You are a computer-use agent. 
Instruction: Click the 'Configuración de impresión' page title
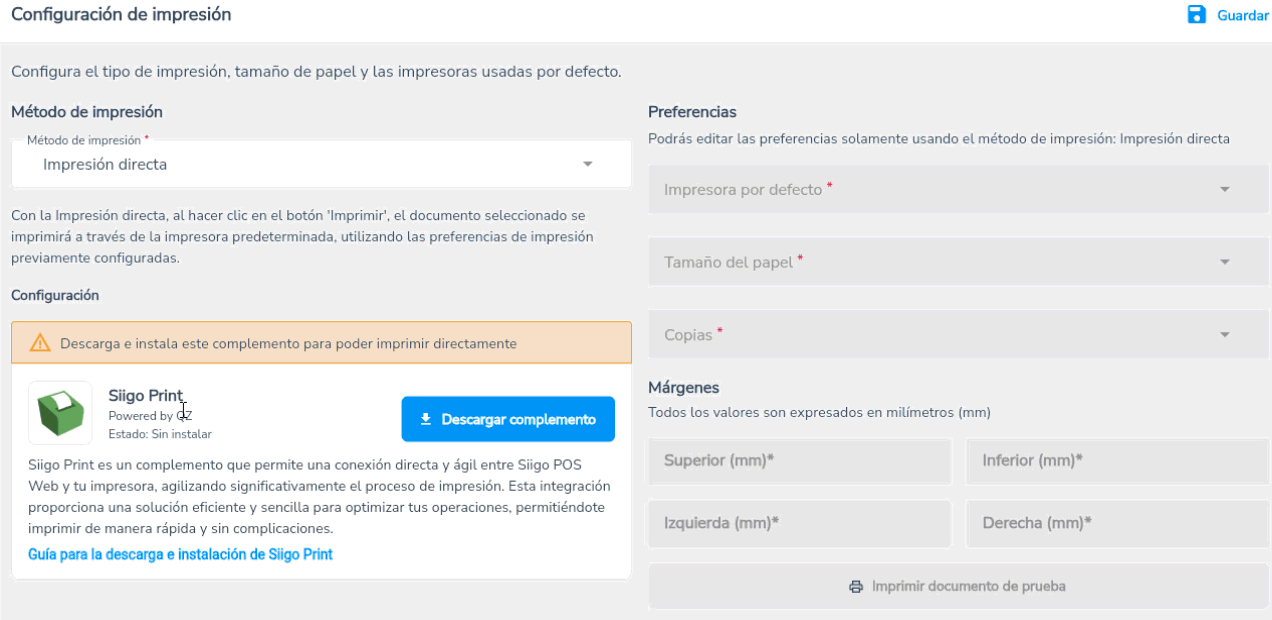pyautogui.click(x=121, y=15)
